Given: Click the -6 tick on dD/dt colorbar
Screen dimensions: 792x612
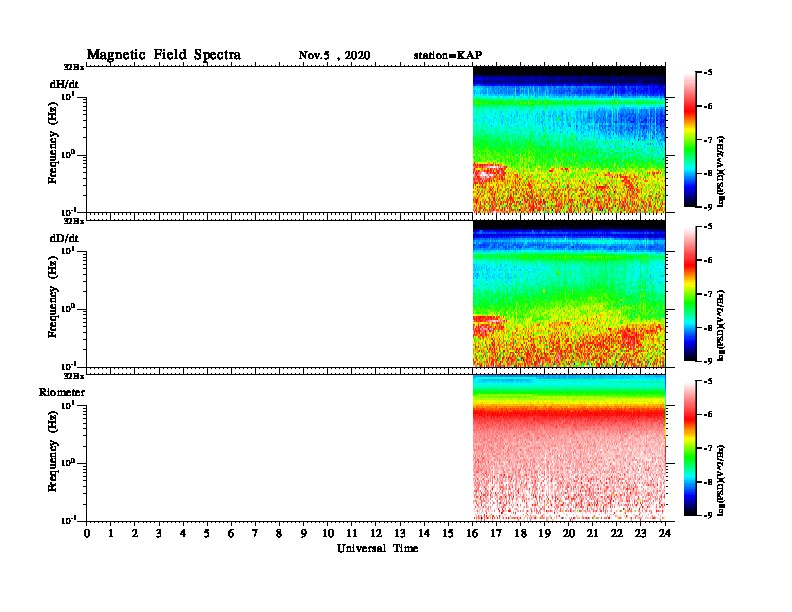Looking at the screenshot, I should [x=708, y=261].
